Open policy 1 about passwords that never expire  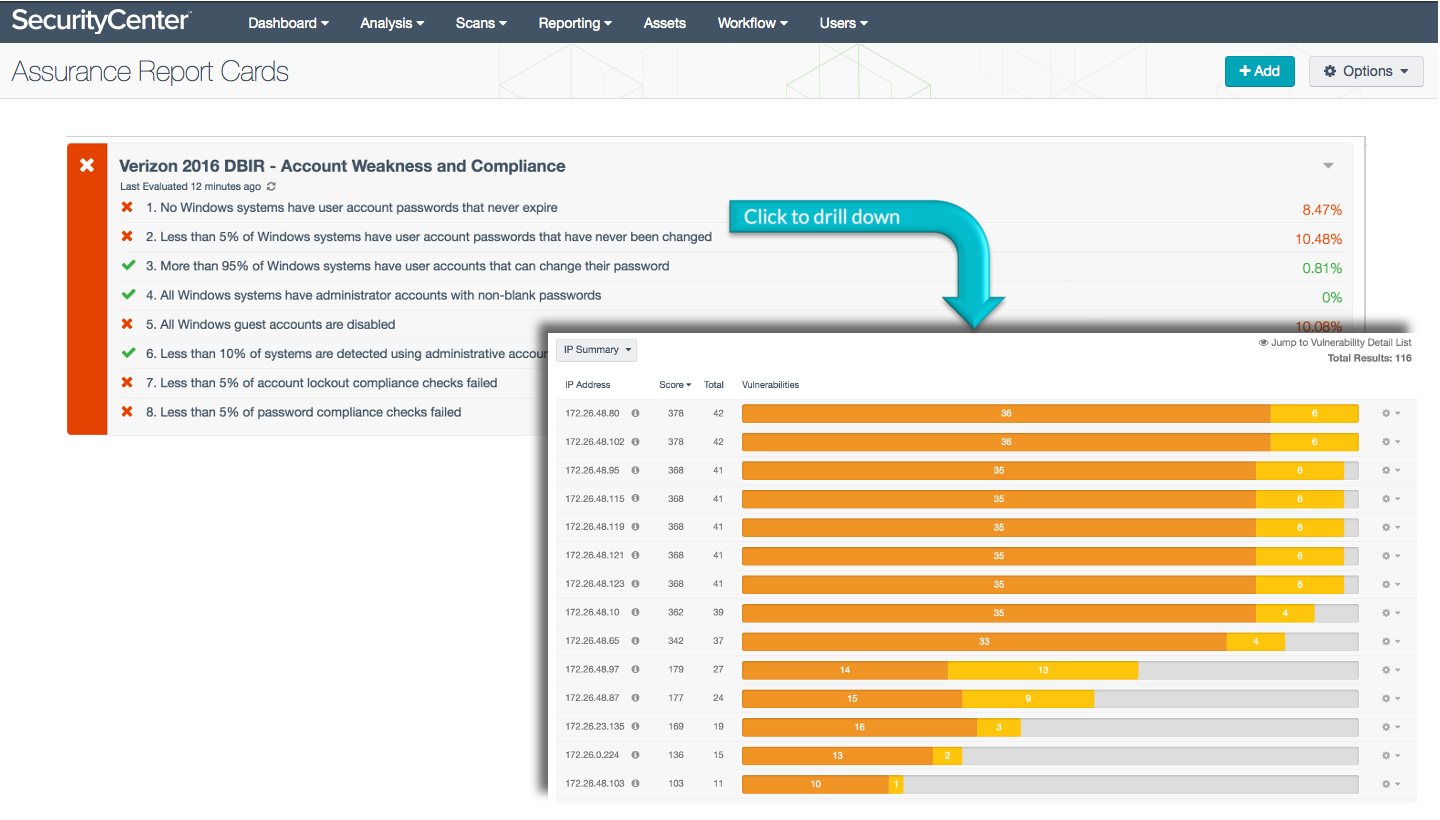[x=351, y=208]
